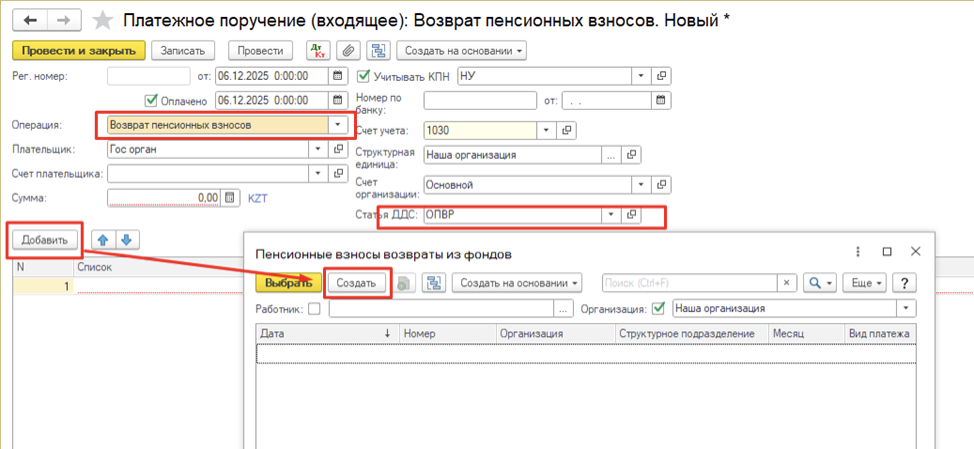Move row down with blue arrow

tap(126, 239)
